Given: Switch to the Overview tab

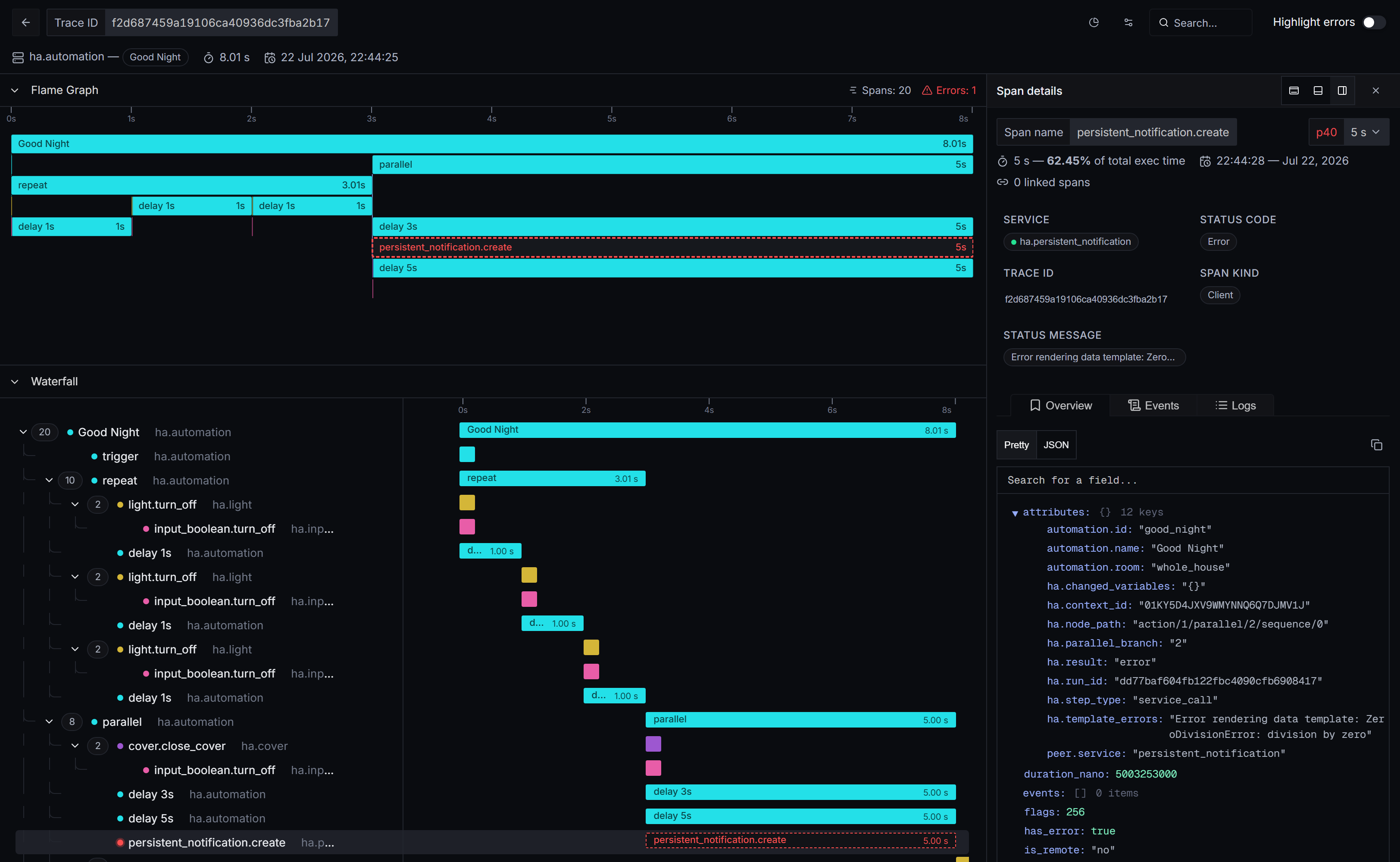Looking at the screenshot, I should tap(1060, 405).
